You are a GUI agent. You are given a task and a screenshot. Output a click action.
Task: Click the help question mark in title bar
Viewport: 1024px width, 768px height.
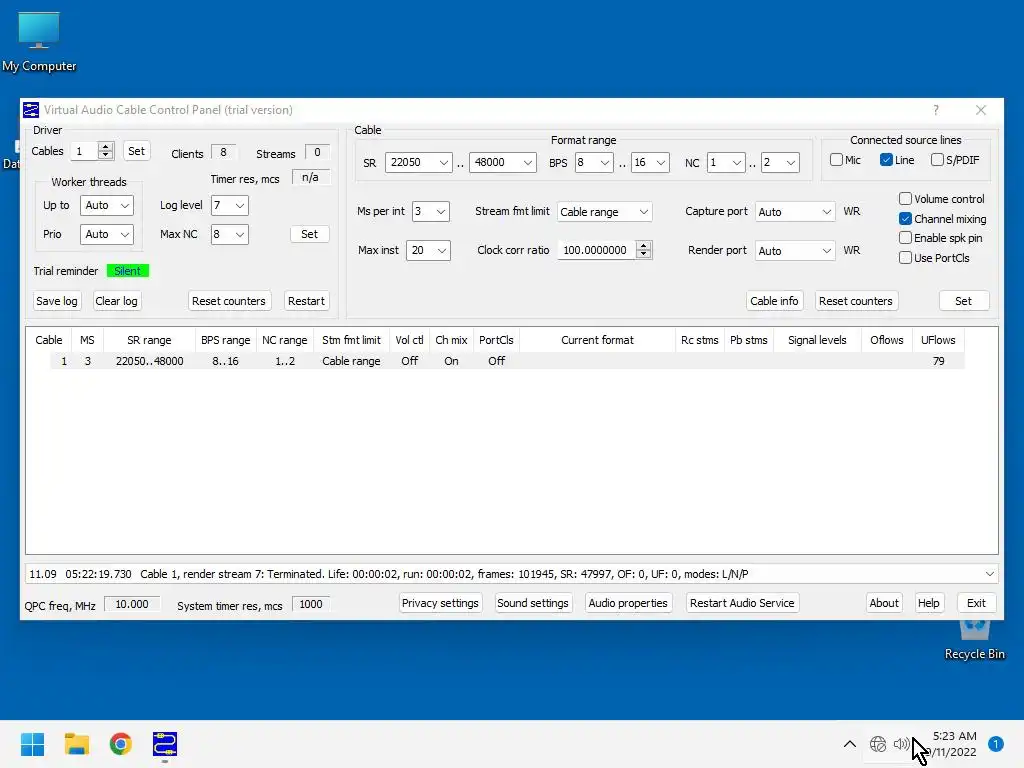pyautogui.click(x=936, y=110)
